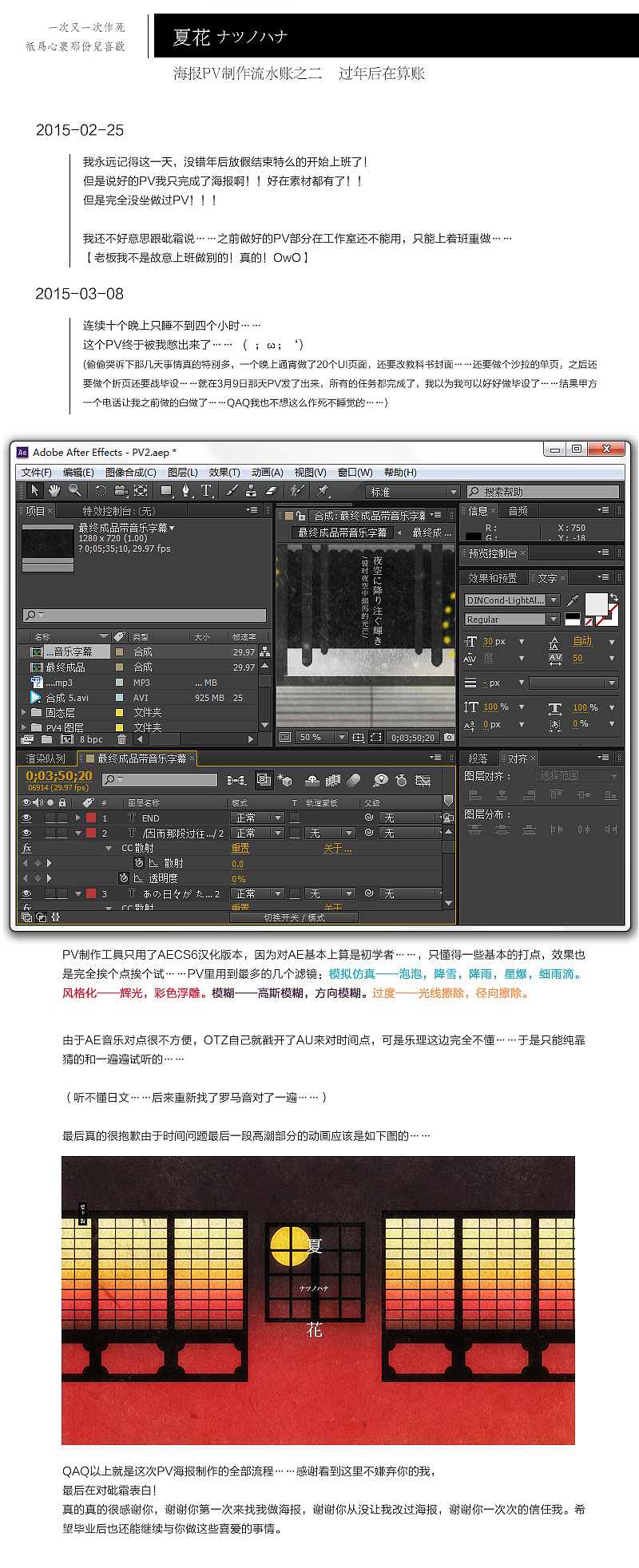The height and width of the screenshot is (1568, 639).
Task: Select the Puppet Pin tool
Action: tap(323, 491)
